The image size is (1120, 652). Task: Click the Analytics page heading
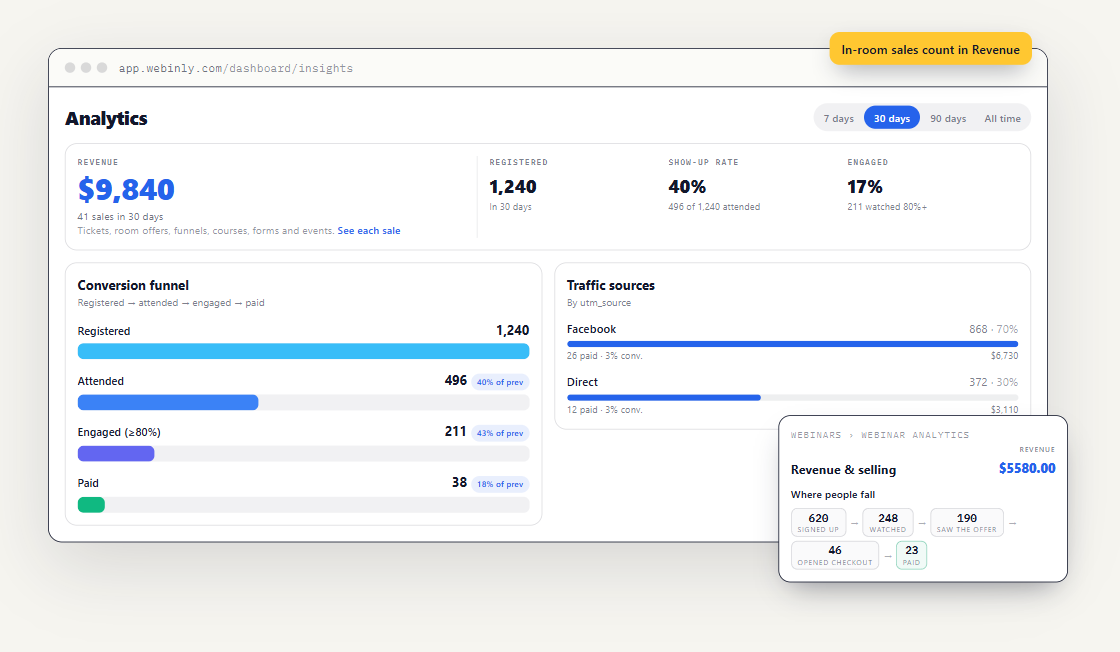coord(106,119)
